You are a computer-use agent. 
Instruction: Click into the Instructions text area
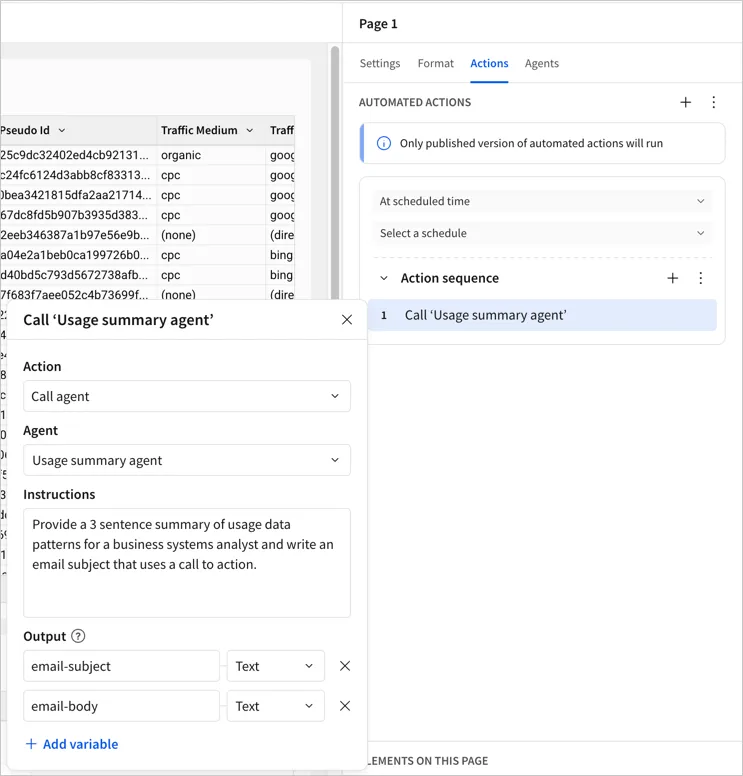click(x=187, y=563)
